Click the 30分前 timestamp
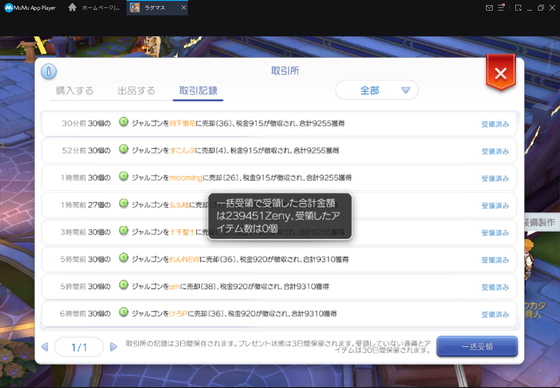 click(74, 123)
